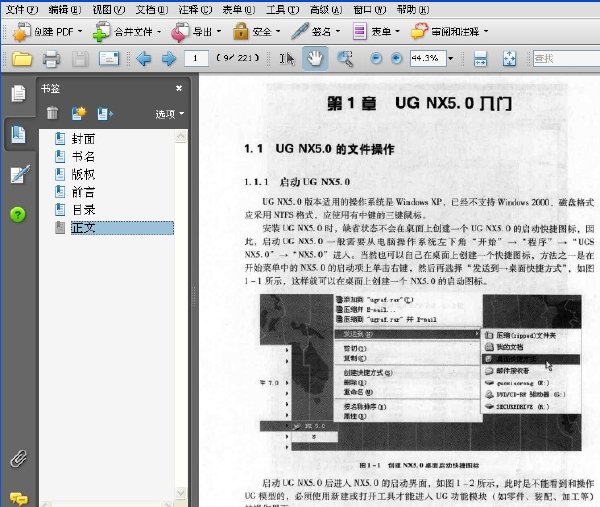The image size is (600, 507).
Task: Select the 目录 bookmark
Action: (x=84, y=210)
